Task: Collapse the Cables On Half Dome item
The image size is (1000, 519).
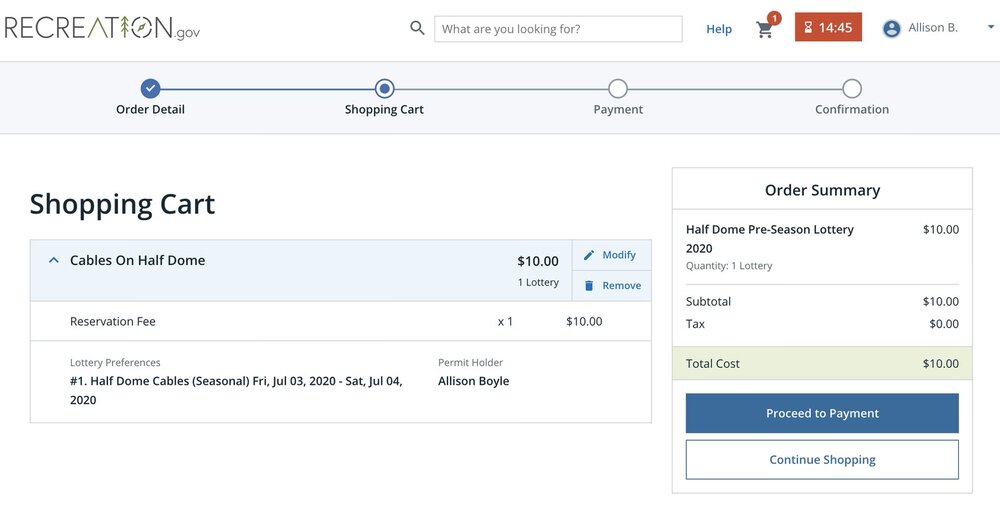Action: pyautogui.click(x=54, y=260)
